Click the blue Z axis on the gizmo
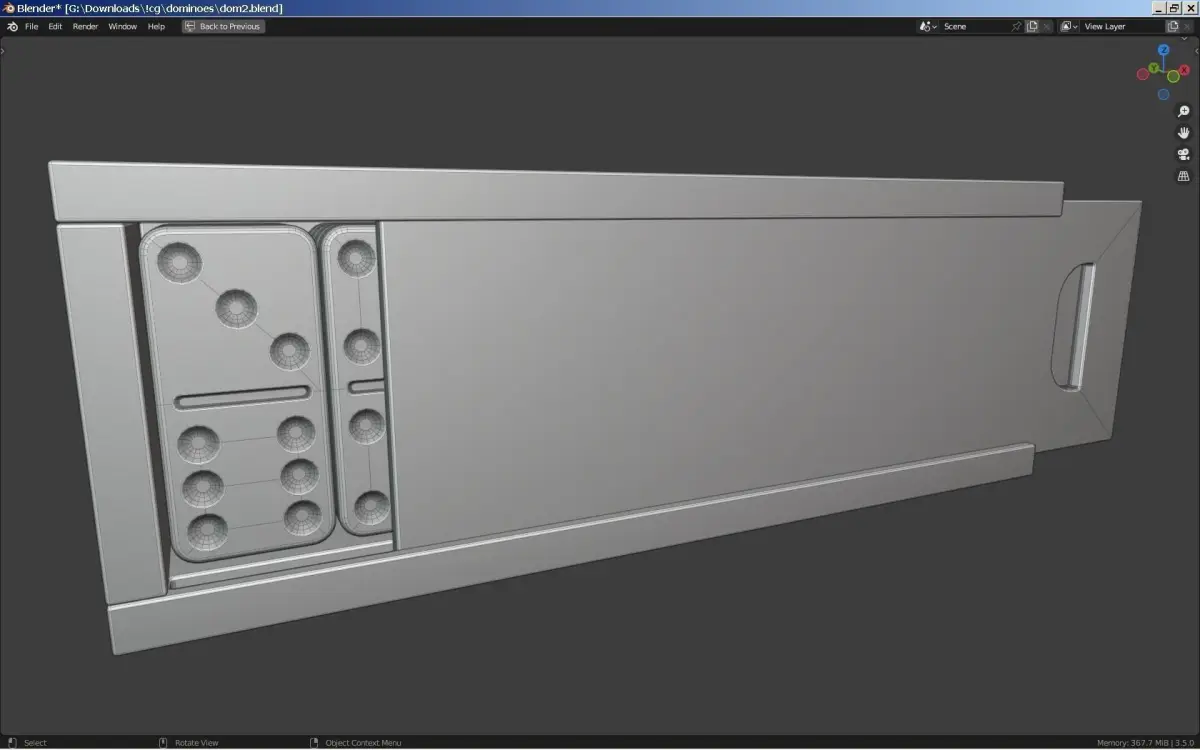 [1164, 50]
